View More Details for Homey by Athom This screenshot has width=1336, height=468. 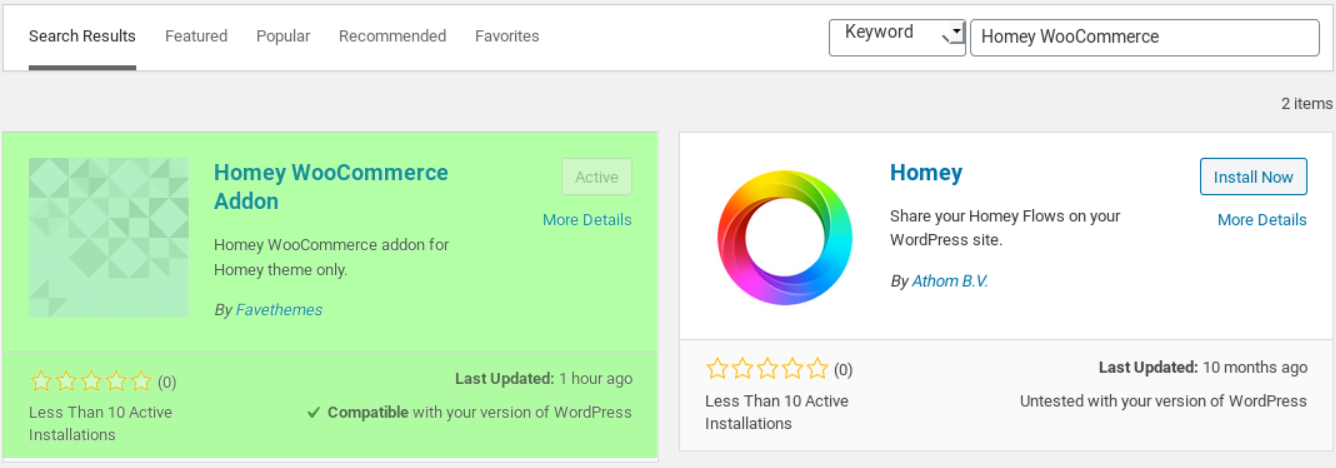coord(1262,220)
